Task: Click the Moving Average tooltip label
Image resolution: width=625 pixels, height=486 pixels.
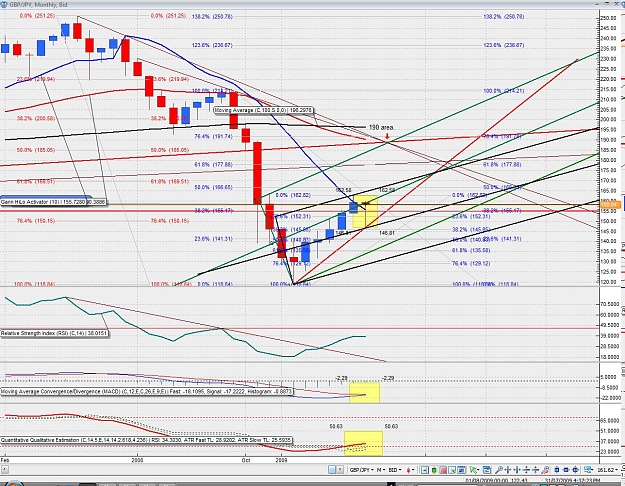Action: (263, 110)
